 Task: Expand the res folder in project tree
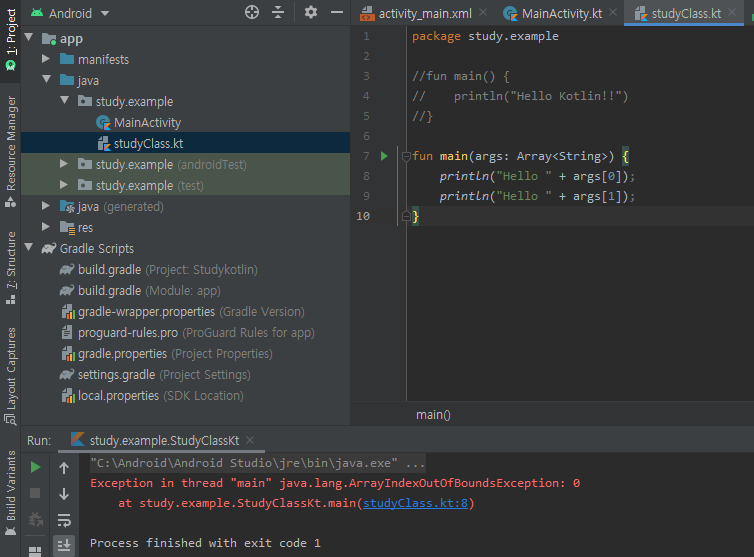point(47,227)
